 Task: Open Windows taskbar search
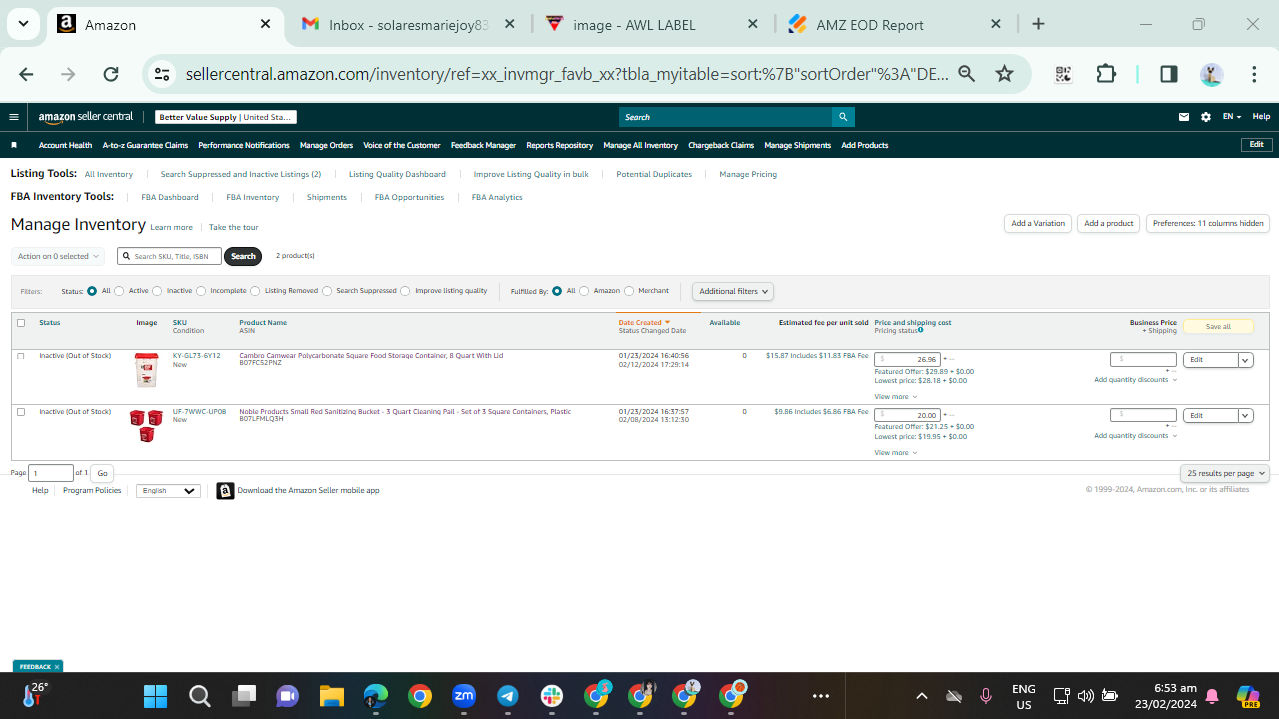(x=199, y=696)
